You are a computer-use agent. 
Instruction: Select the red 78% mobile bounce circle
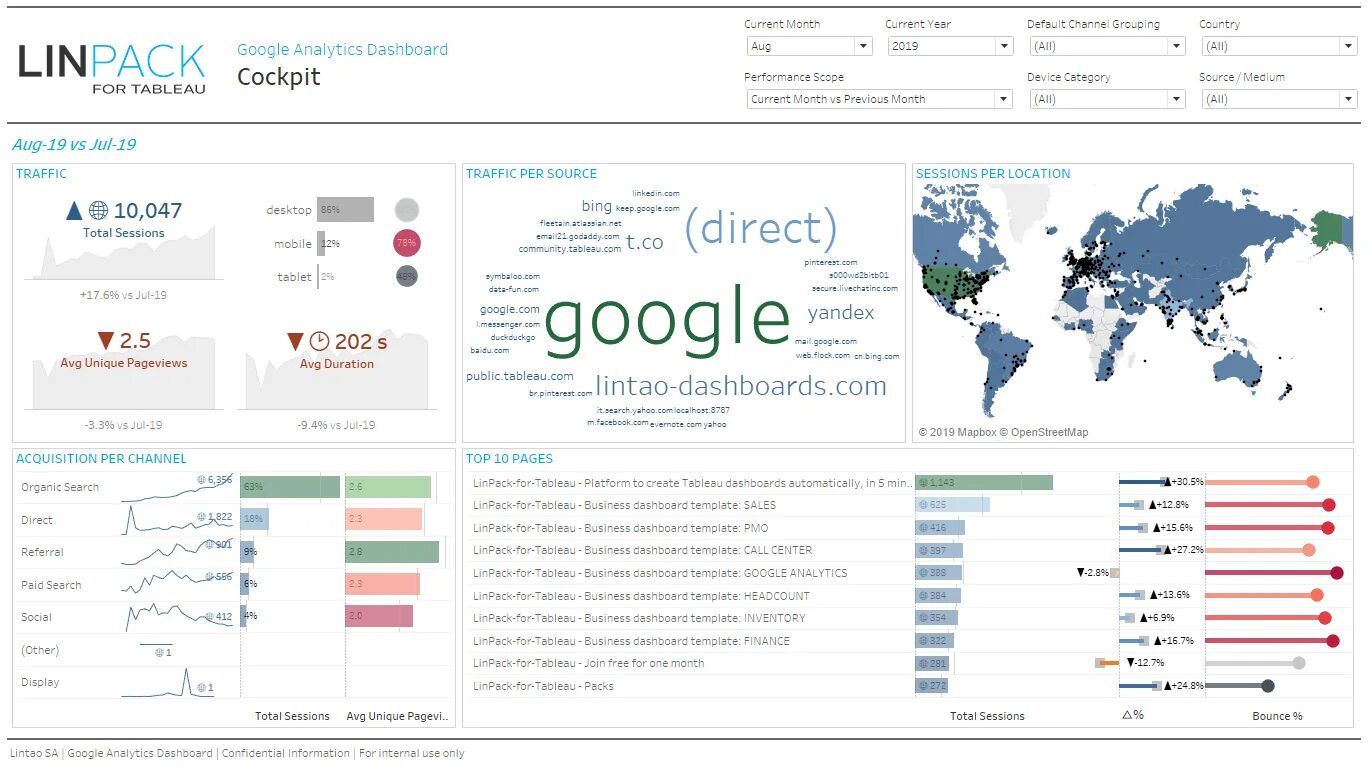pos(406,243)
